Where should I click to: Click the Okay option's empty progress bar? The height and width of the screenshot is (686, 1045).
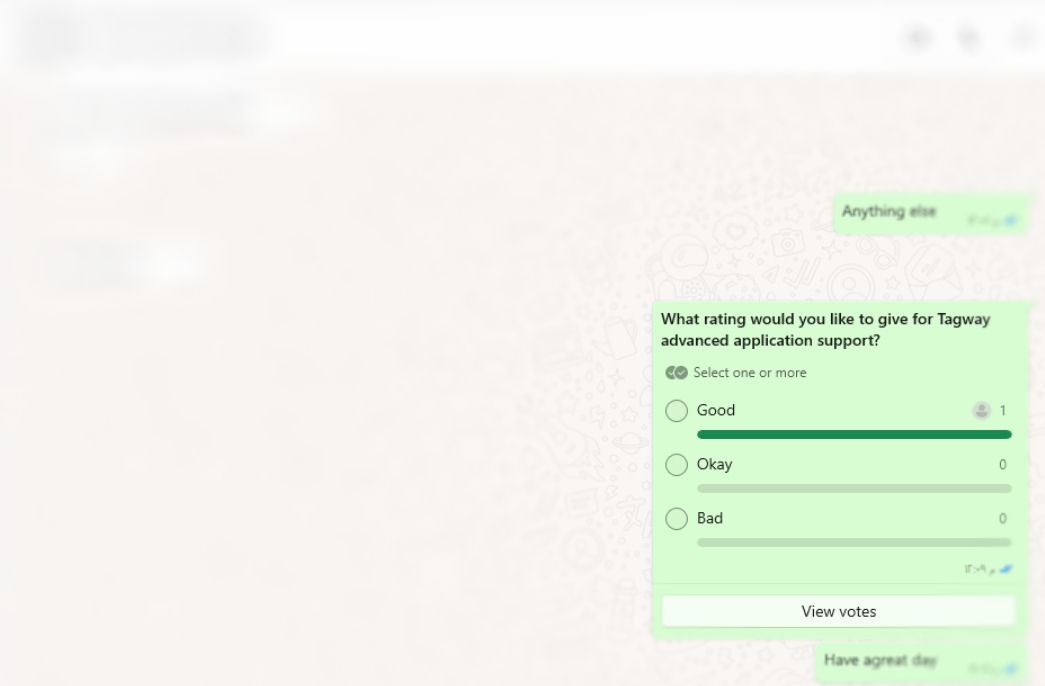pyautogui.click(x=854, y=489)
